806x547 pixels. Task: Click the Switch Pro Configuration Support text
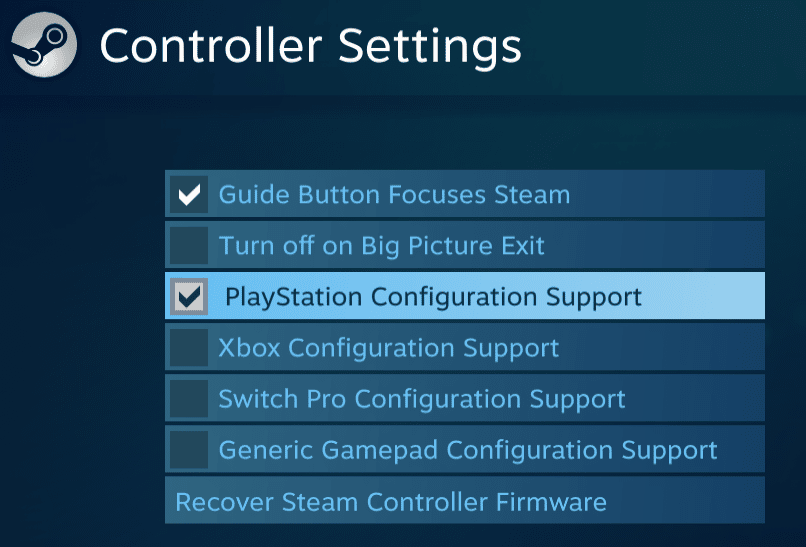[421, 399]
